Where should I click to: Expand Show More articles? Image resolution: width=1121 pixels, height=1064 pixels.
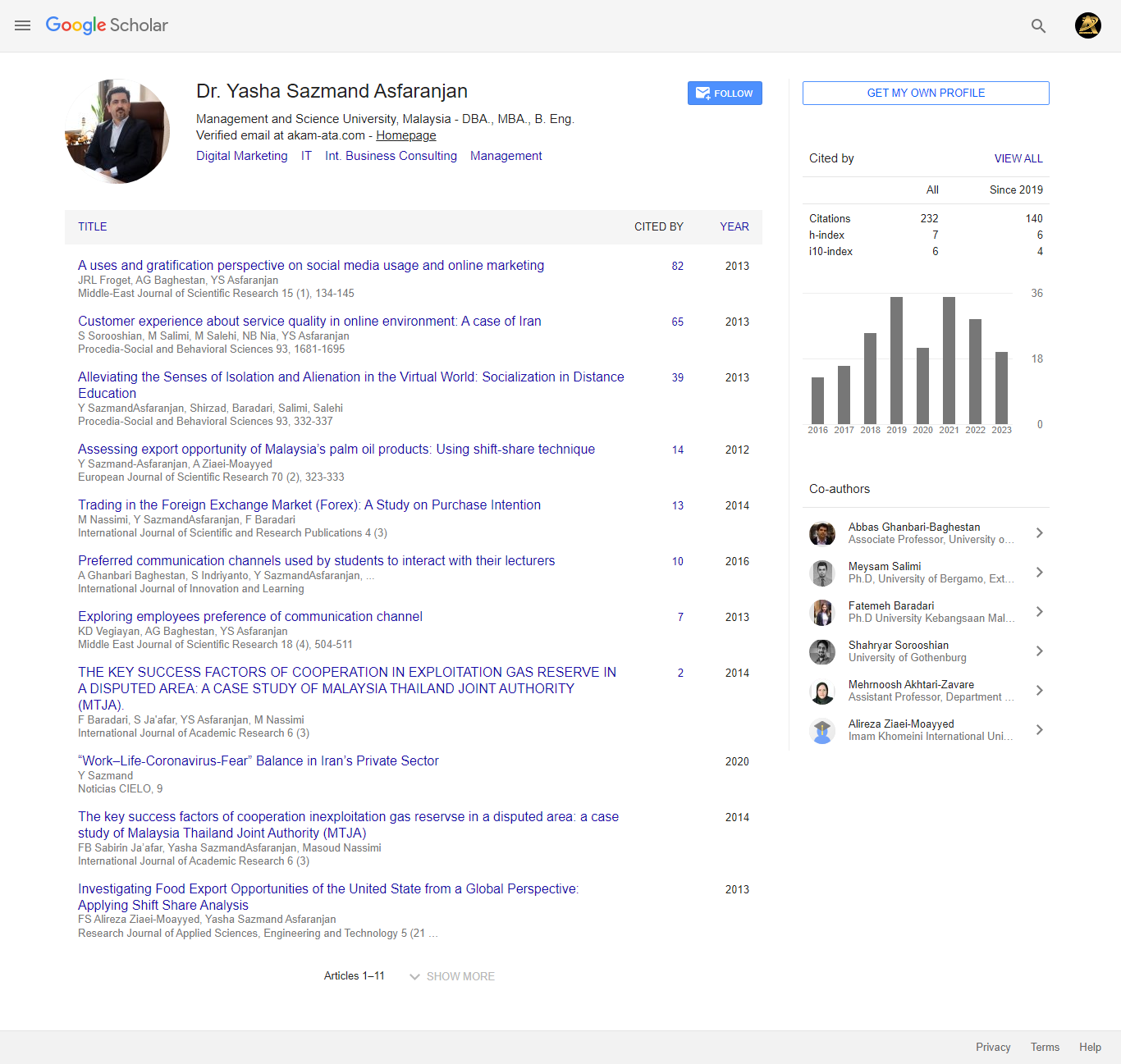tap(452, 976)
